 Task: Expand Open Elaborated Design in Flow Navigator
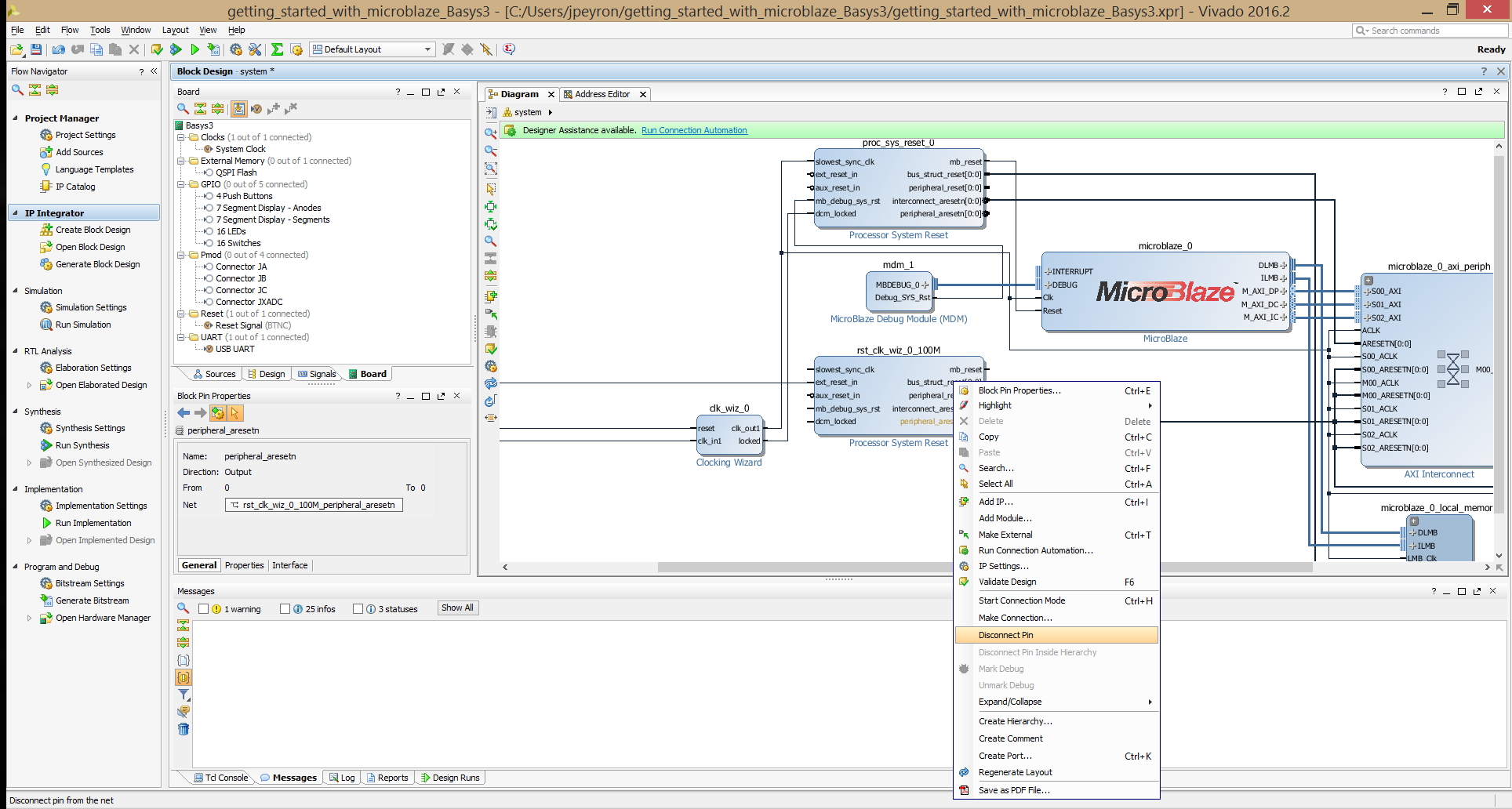(x=30, y=385)
